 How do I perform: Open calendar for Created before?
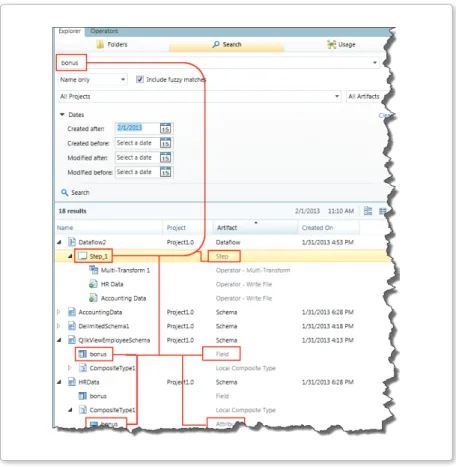click(166, 143)
